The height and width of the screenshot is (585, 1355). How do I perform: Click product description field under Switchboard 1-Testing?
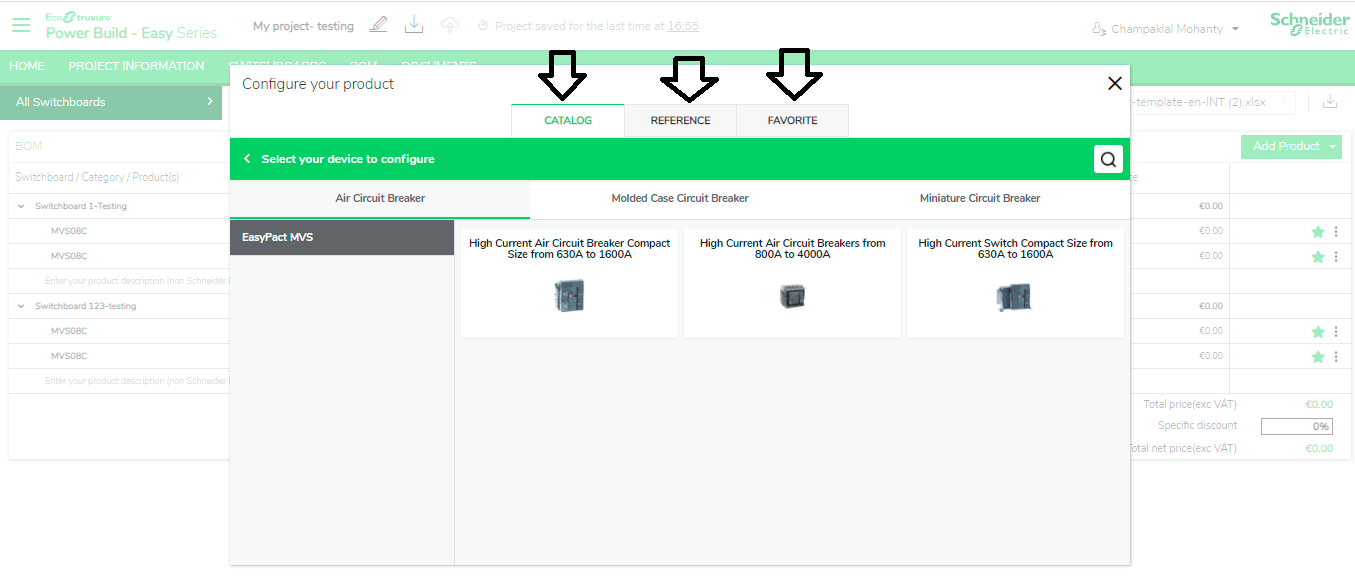(138, 281)
